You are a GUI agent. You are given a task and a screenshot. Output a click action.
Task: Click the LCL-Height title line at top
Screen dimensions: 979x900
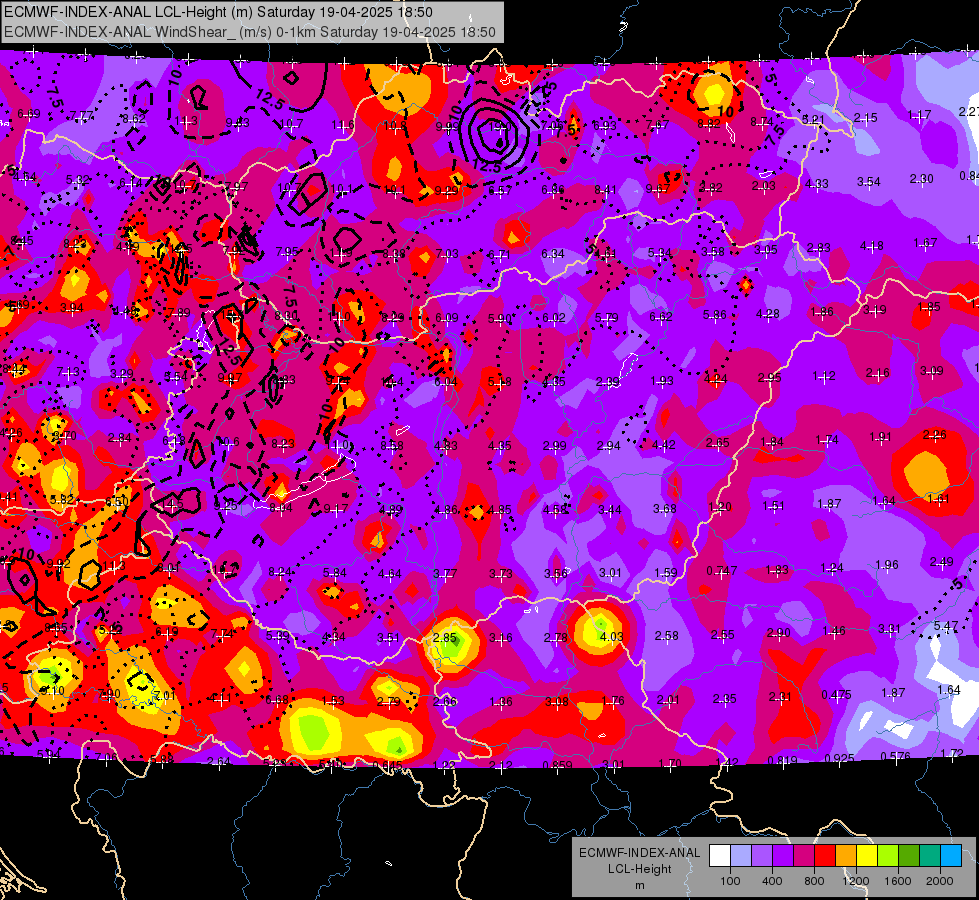point(219,12)
